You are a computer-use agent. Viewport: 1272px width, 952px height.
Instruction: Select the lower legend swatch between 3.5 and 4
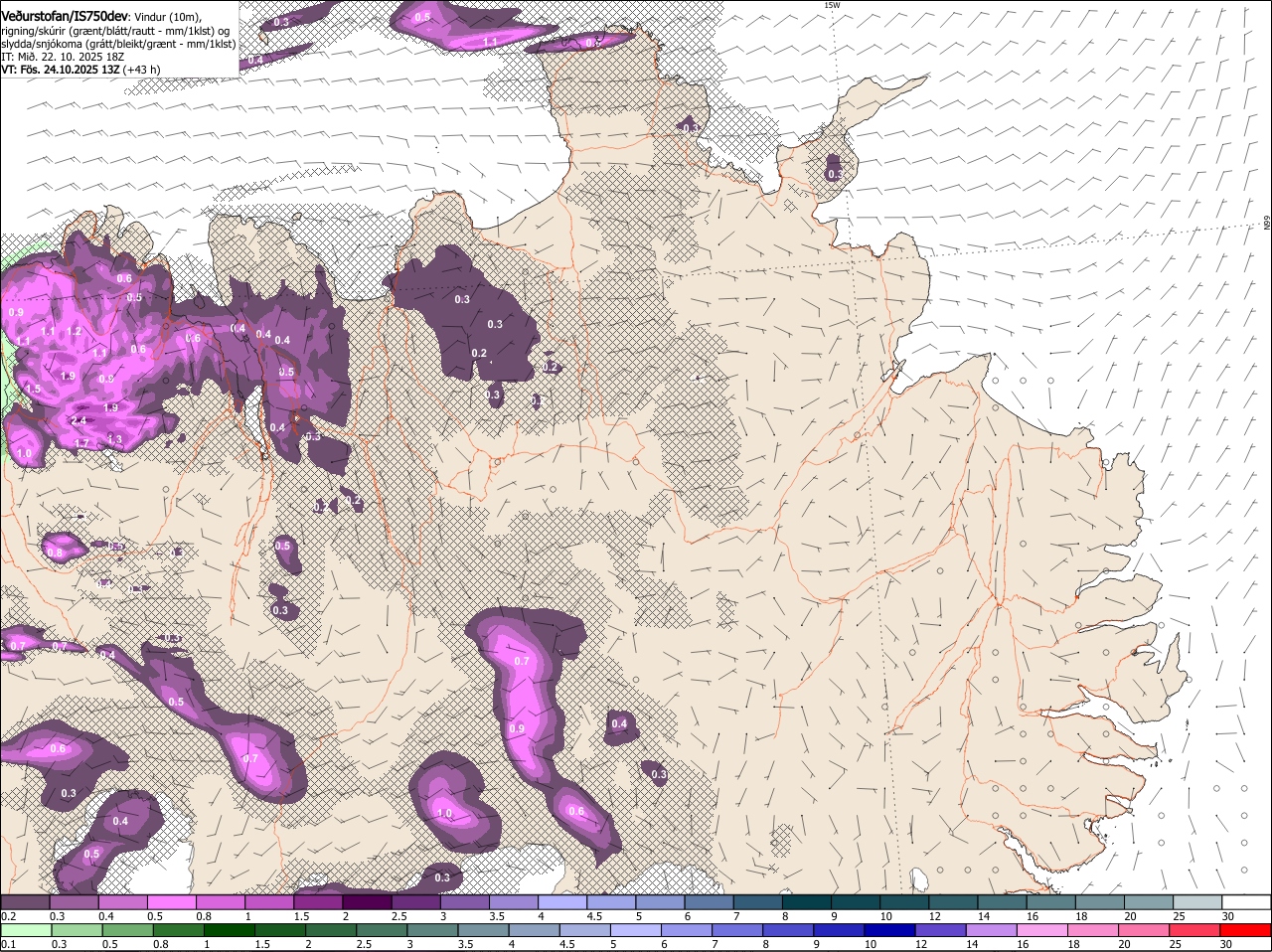484,930
